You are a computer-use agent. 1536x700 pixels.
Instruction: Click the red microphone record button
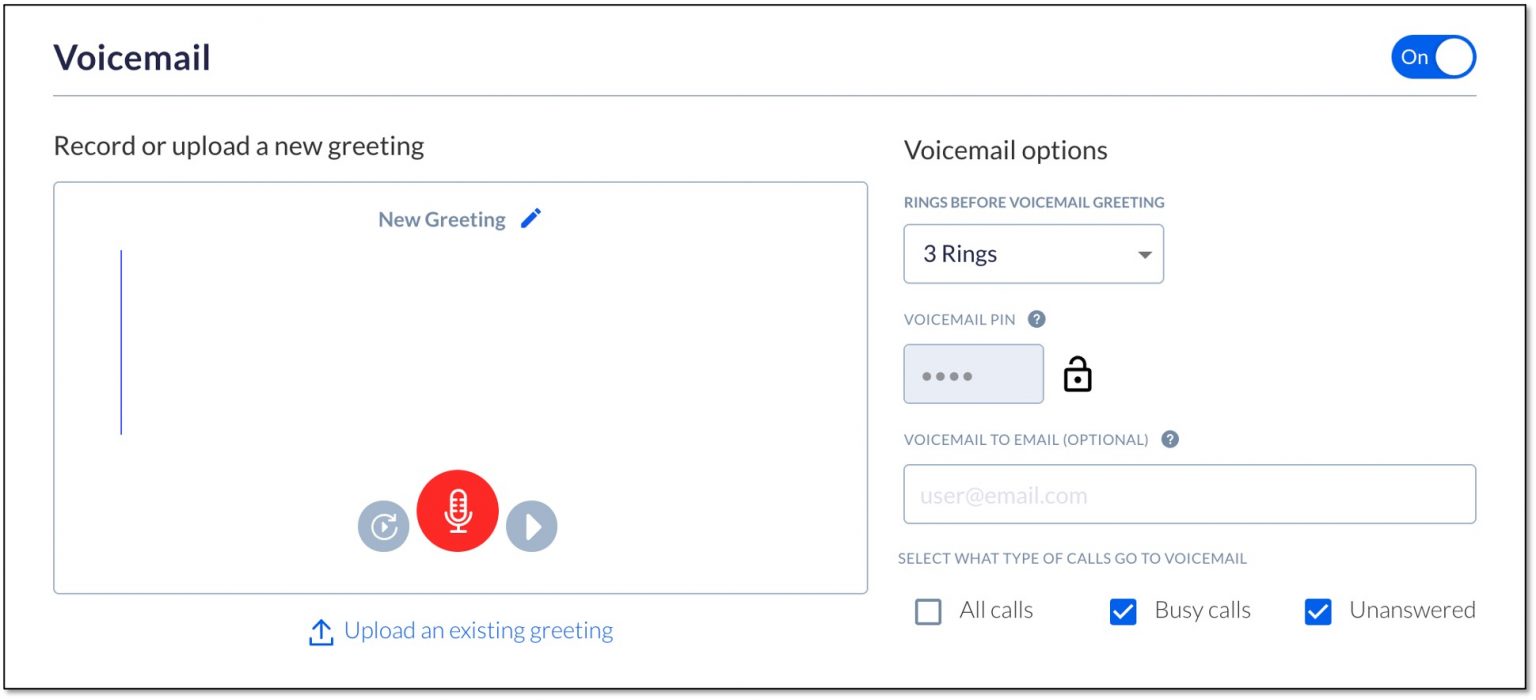pyautogui.click(x=458, y=511)
